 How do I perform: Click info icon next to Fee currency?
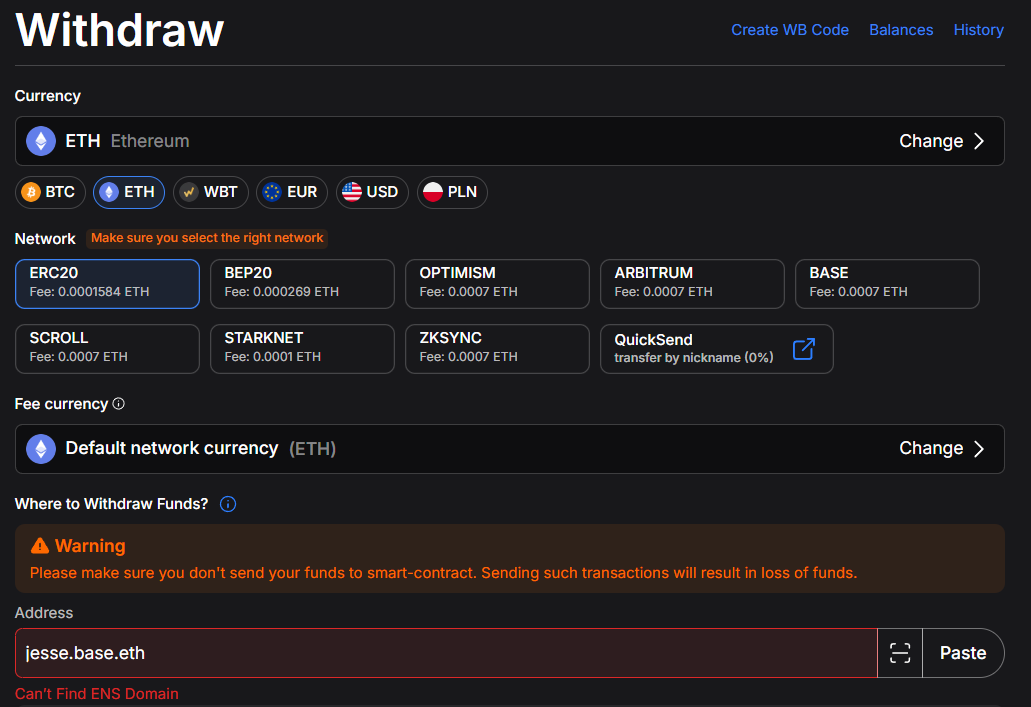click(118, 404)
